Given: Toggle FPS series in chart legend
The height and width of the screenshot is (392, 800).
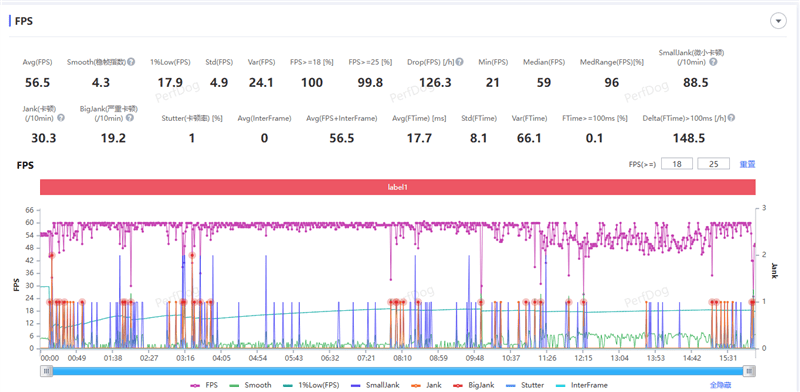Looking at the screenshot, I should [204, 385].
